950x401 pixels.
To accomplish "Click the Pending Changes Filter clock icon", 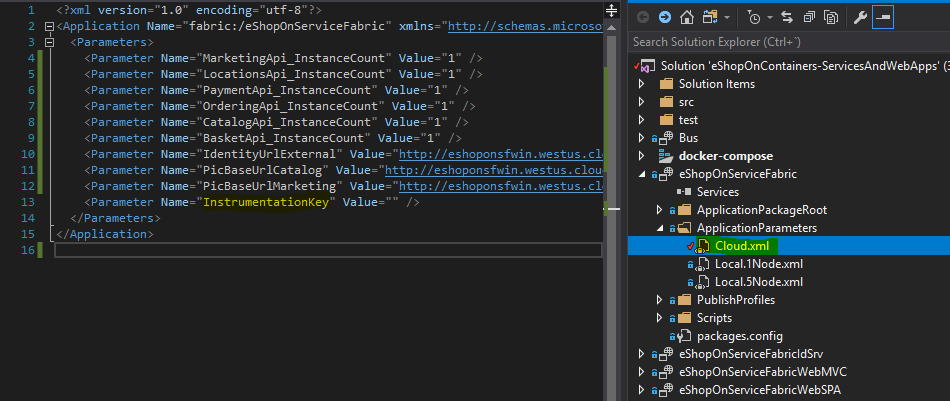I will [756, 17].
